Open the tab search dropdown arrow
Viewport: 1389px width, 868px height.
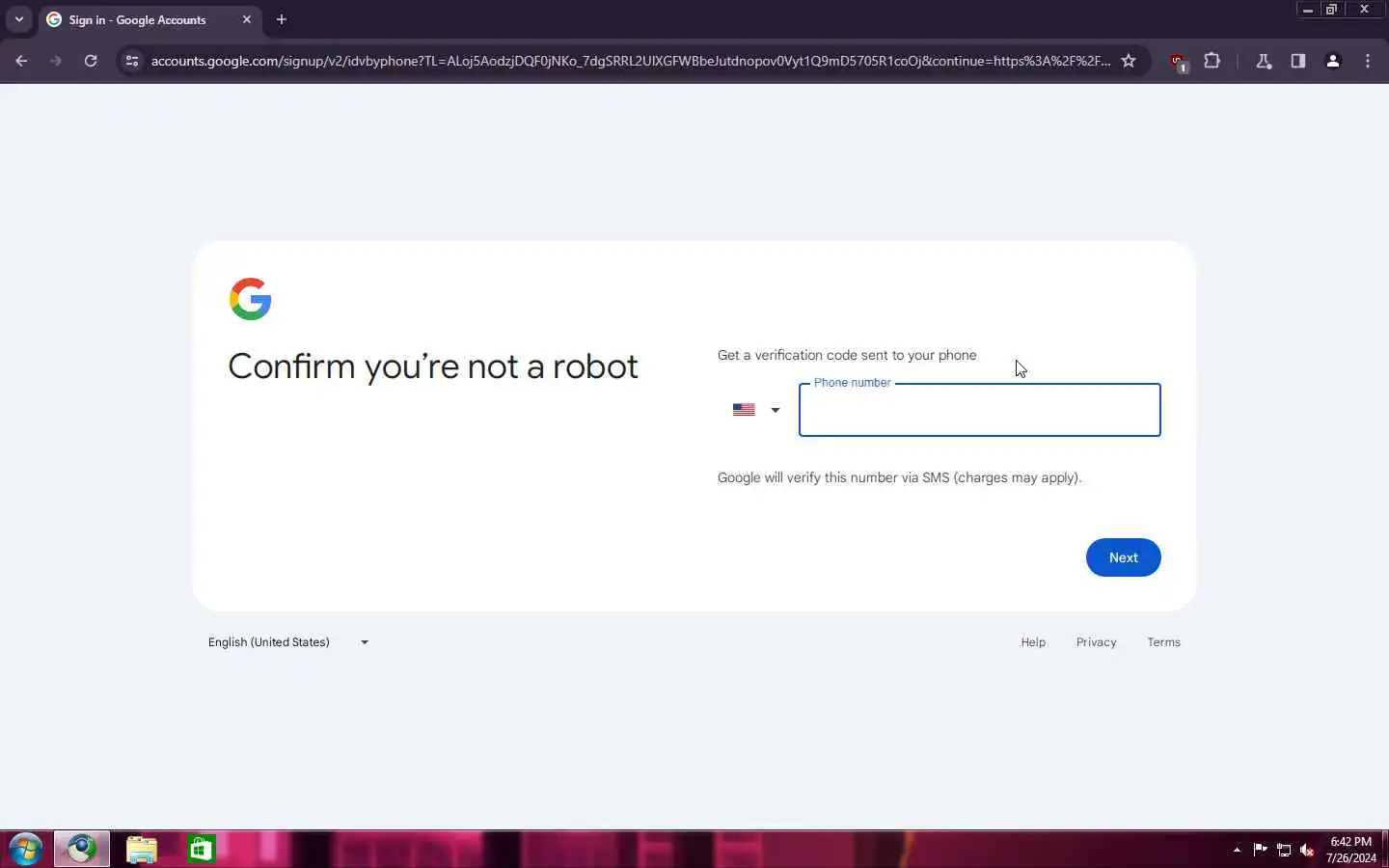point(18,19)
